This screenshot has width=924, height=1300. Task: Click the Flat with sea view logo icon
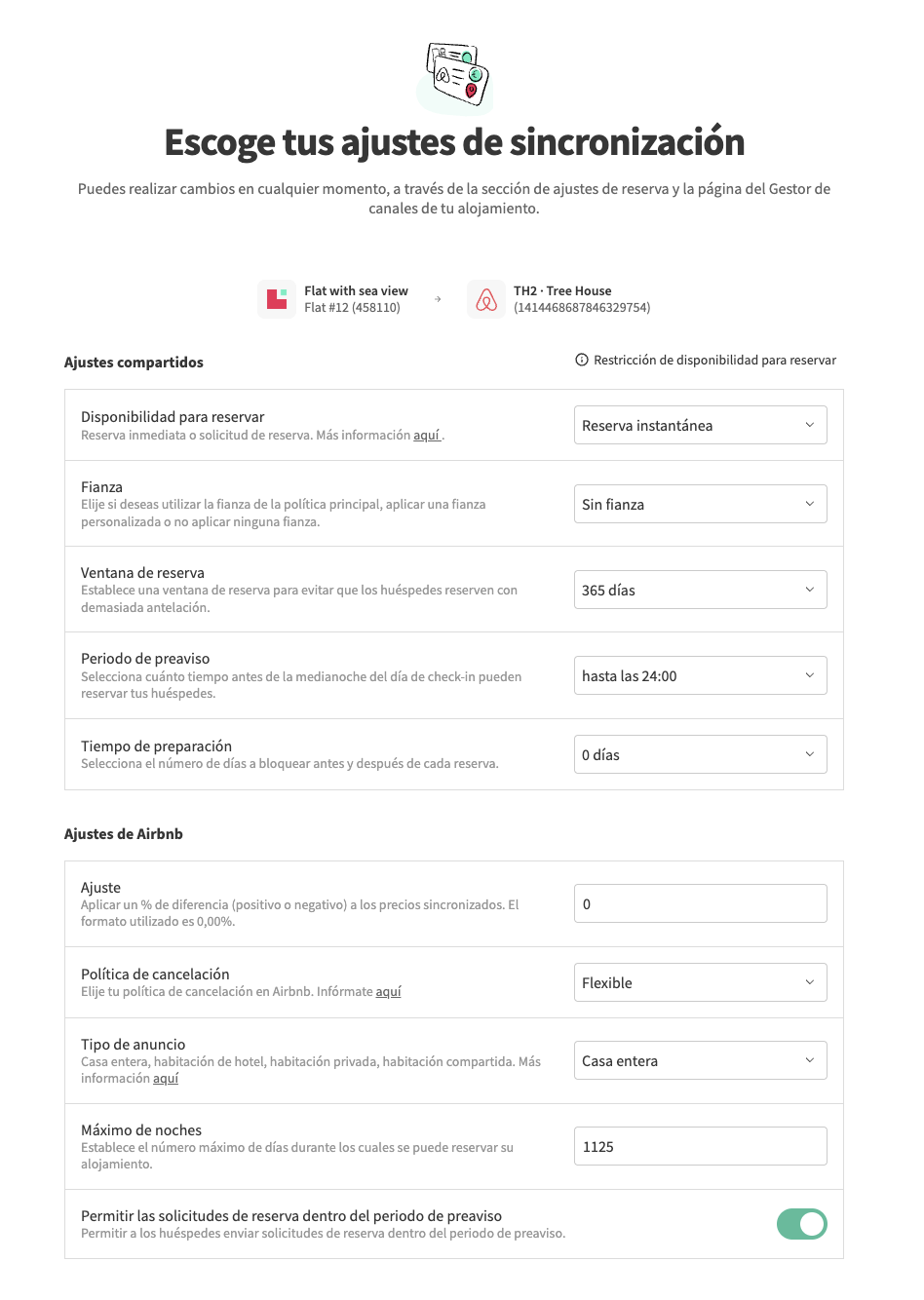coord(277,299)
